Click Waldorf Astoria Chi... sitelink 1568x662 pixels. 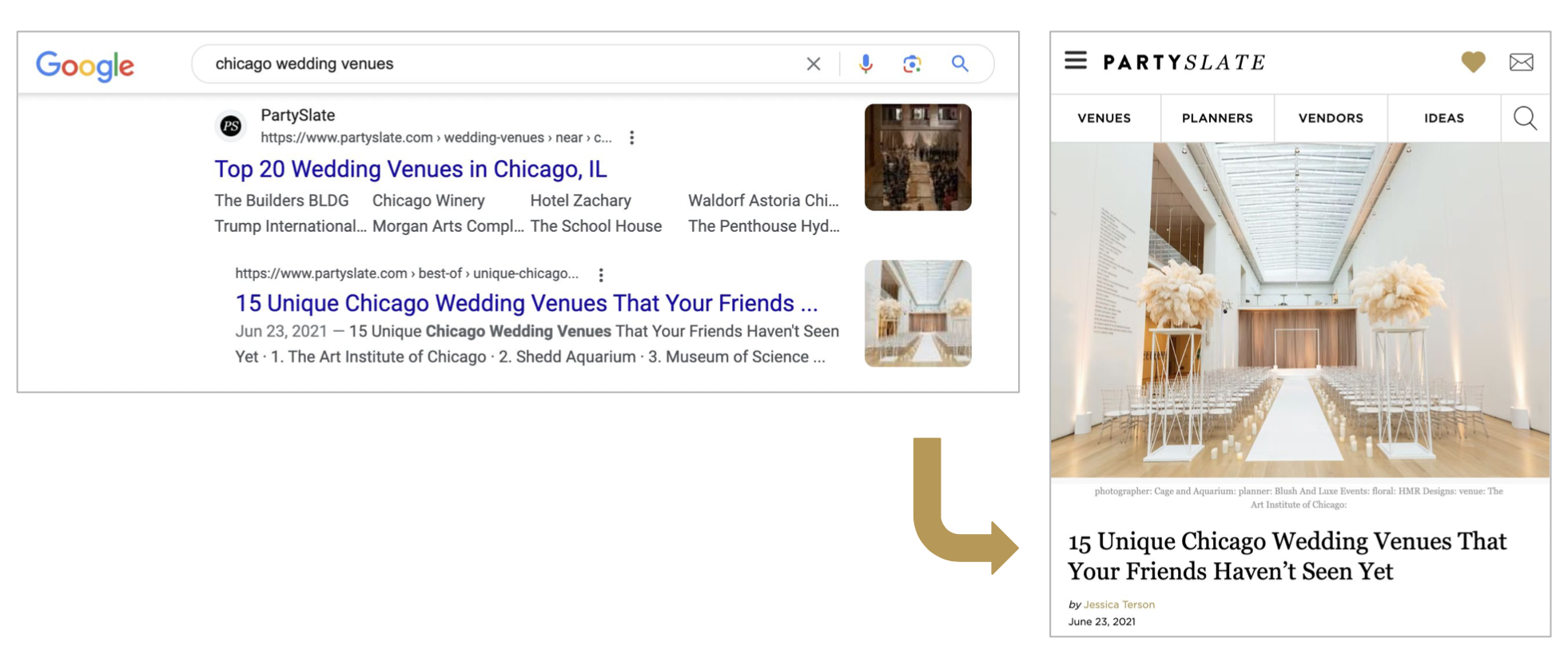764,201
